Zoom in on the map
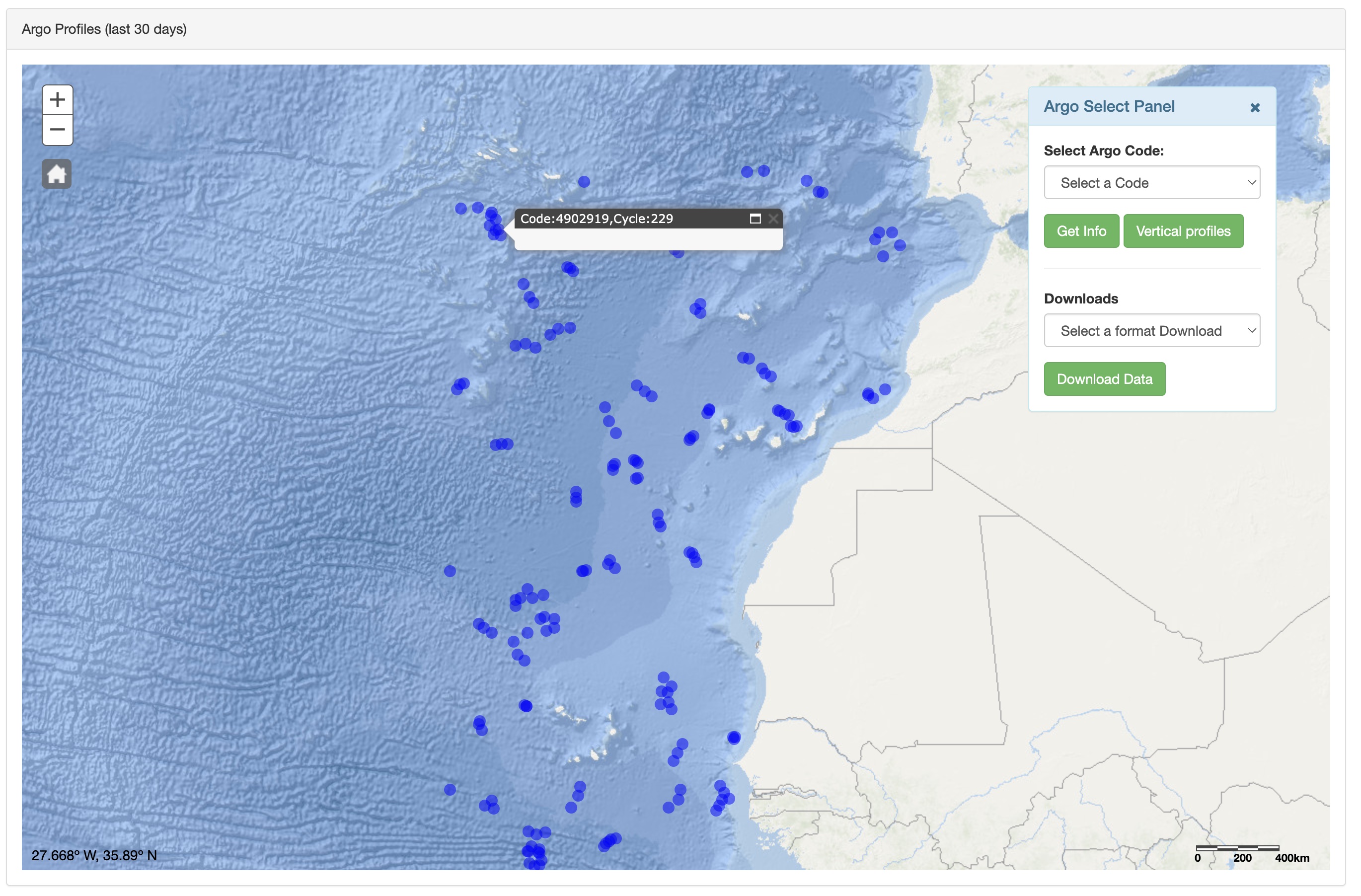The width and height of the screenshot is (1361, 896). pyautogui.click(x=57, y=100)
